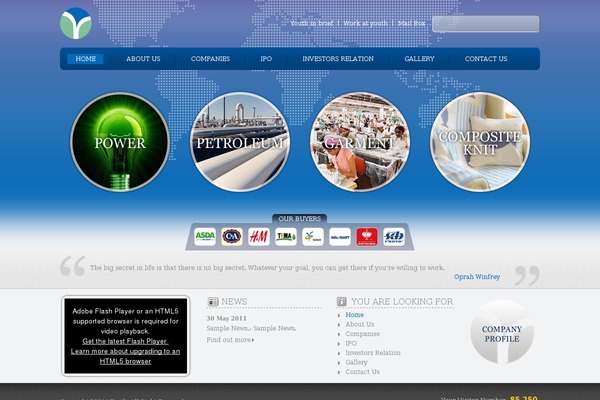Screen dimensions: 600x400
Task: Open the COMPANIES menu item
Action: 210,59
